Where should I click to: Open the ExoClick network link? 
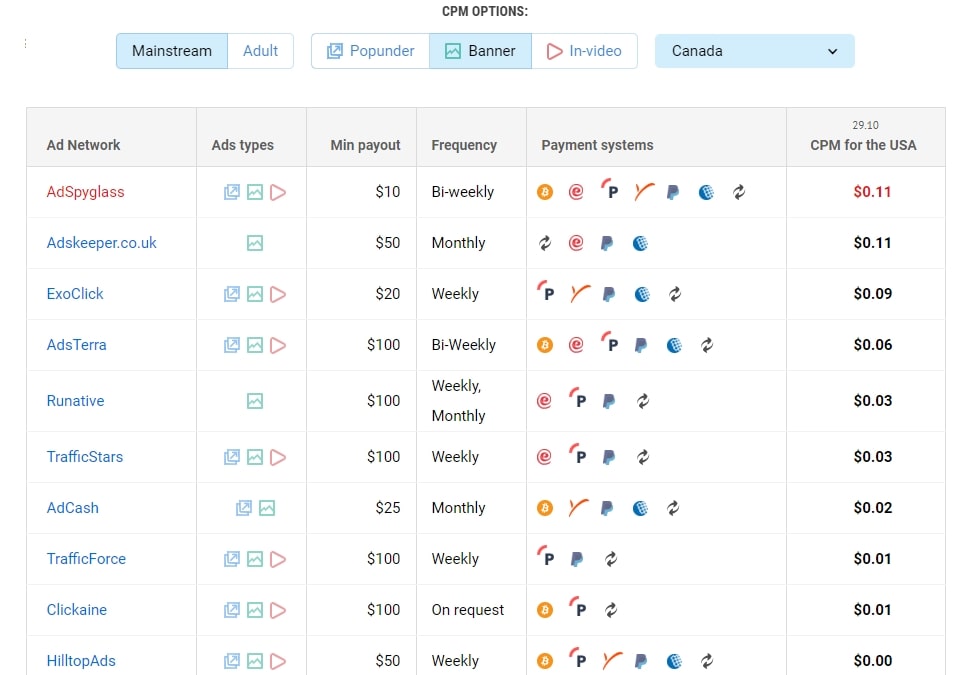point(75,294)
